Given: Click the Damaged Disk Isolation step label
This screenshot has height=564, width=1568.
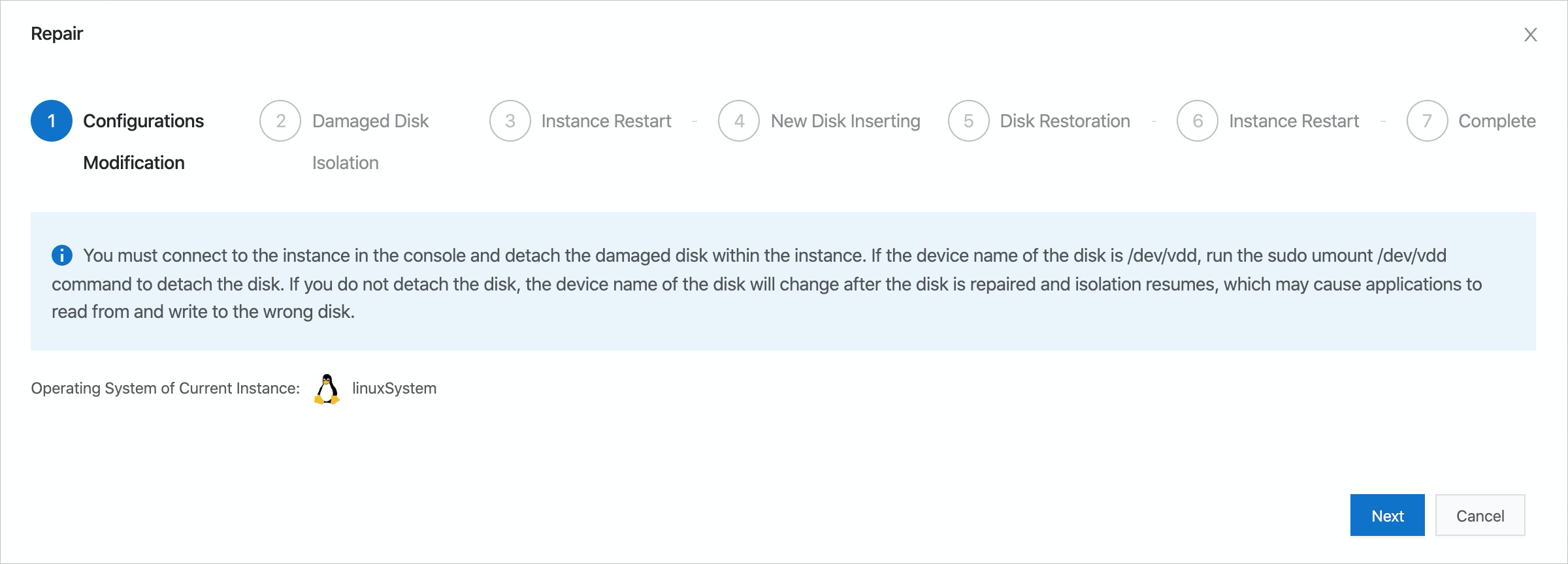Looking at the screenshot, I should pos(370,141).
